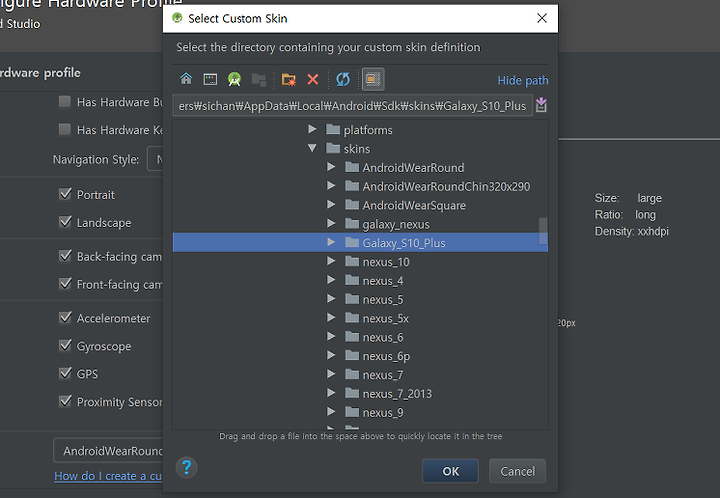
Task: Click the Desktop directory toolbar icon
Action: tap(210, 79)
